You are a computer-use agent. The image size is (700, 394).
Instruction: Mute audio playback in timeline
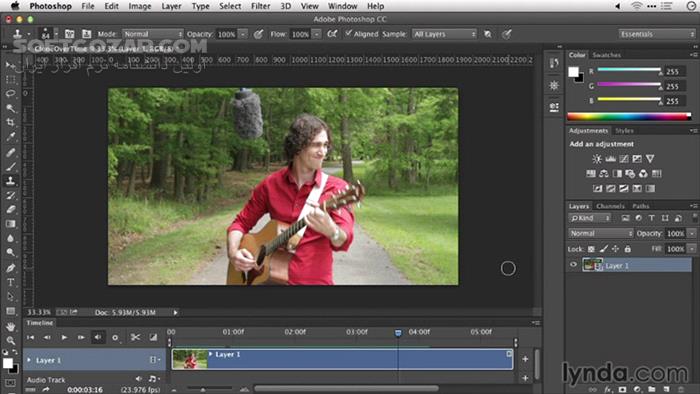point(98,337)
